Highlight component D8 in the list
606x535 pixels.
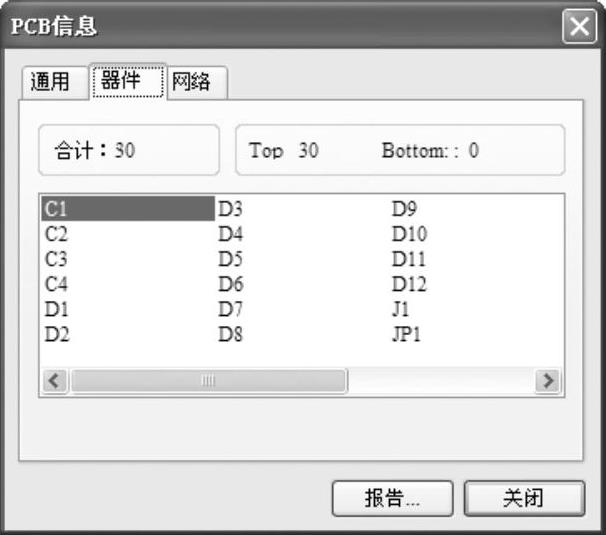[x=230, y=334]
